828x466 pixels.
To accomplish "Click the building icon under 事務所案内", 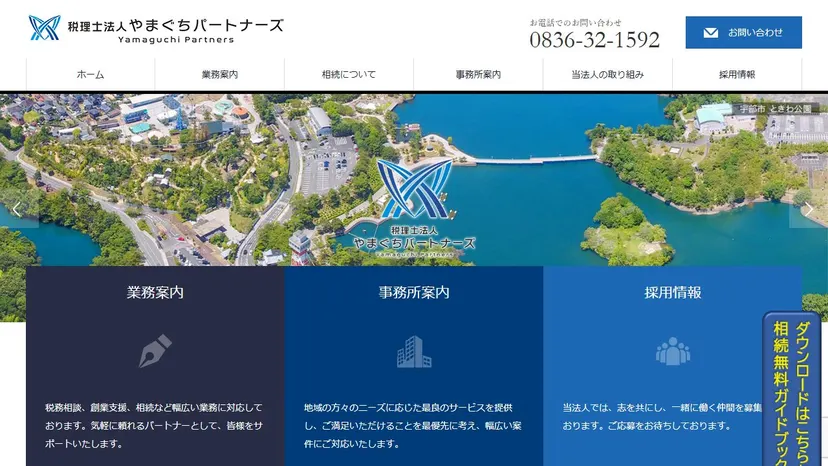I will 414,352.
